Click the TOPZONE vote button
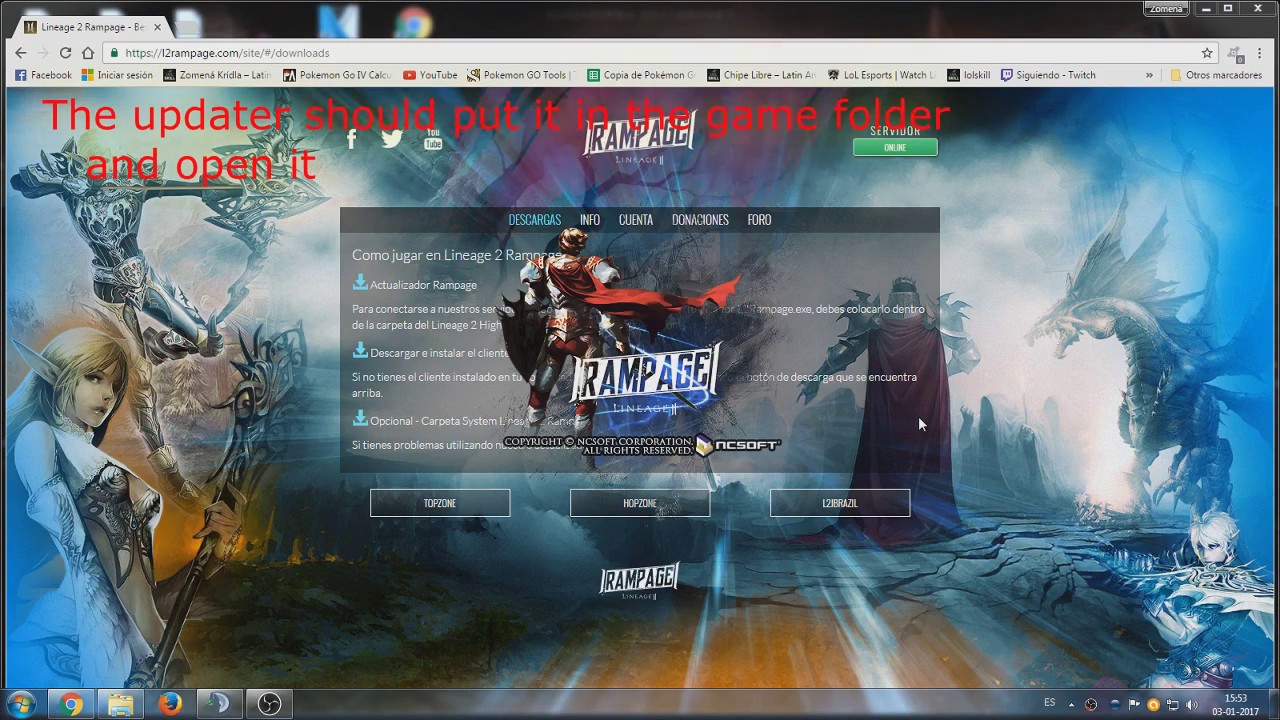Image resolution: width=1280 pixels, height=720 pixels. (440, 503)
